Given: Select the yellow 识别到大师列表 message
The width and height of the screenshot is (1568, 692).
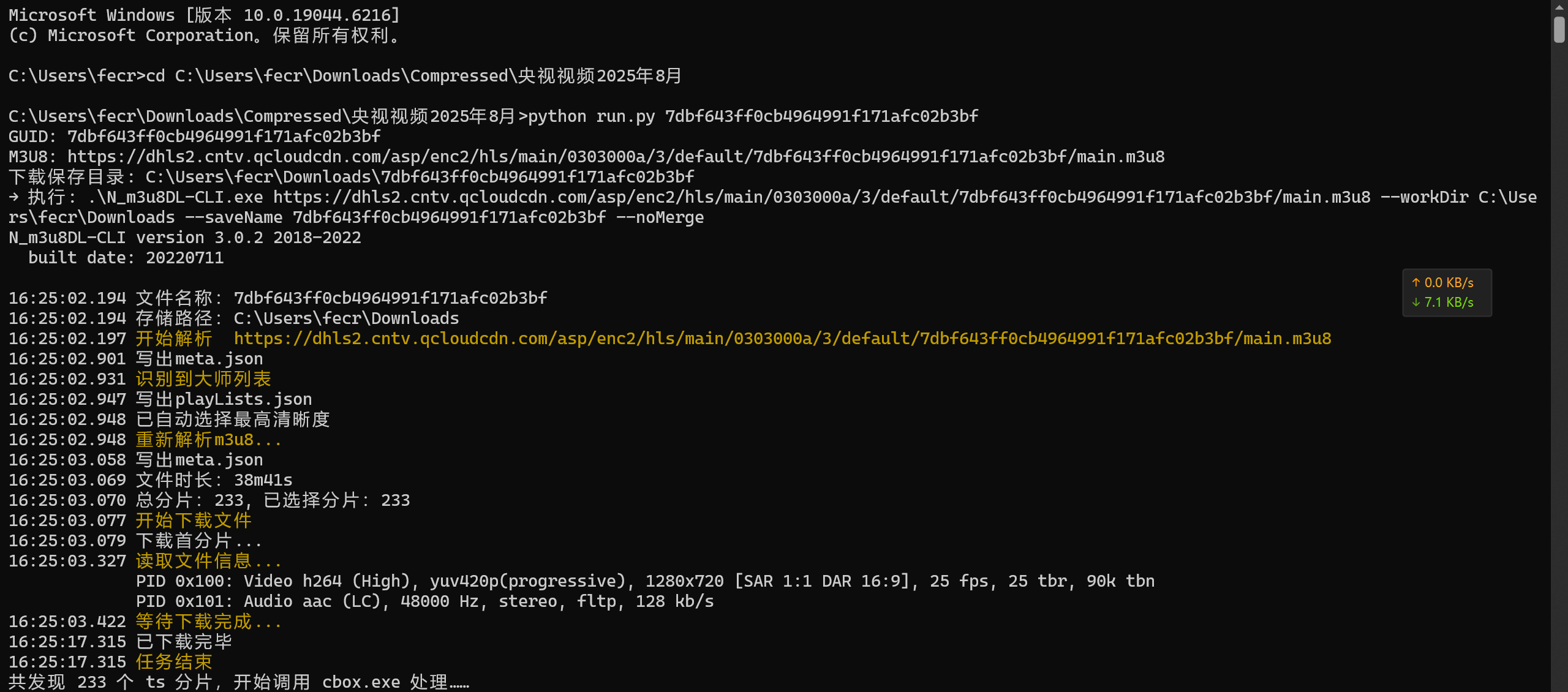Looking at the screenshot, I should click(203, 379).
